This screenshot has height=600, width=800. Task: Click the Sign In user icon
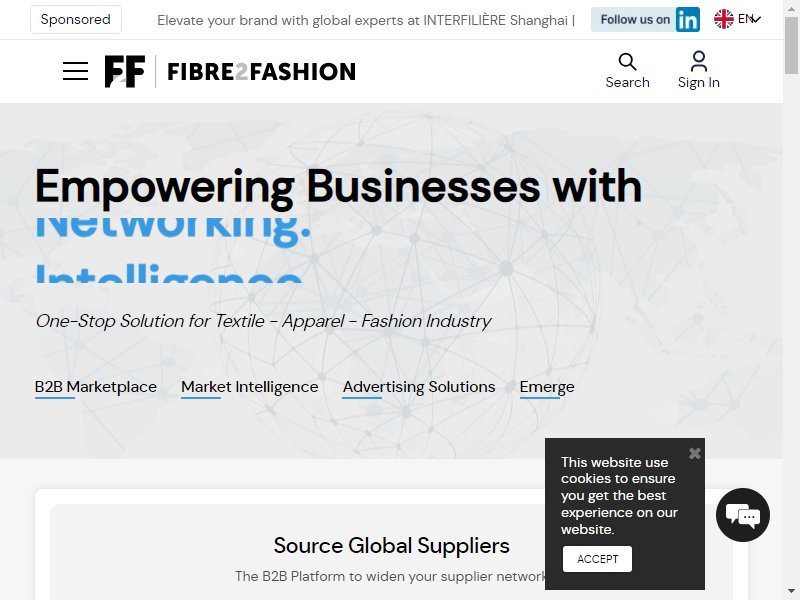(x=698, y=61)
